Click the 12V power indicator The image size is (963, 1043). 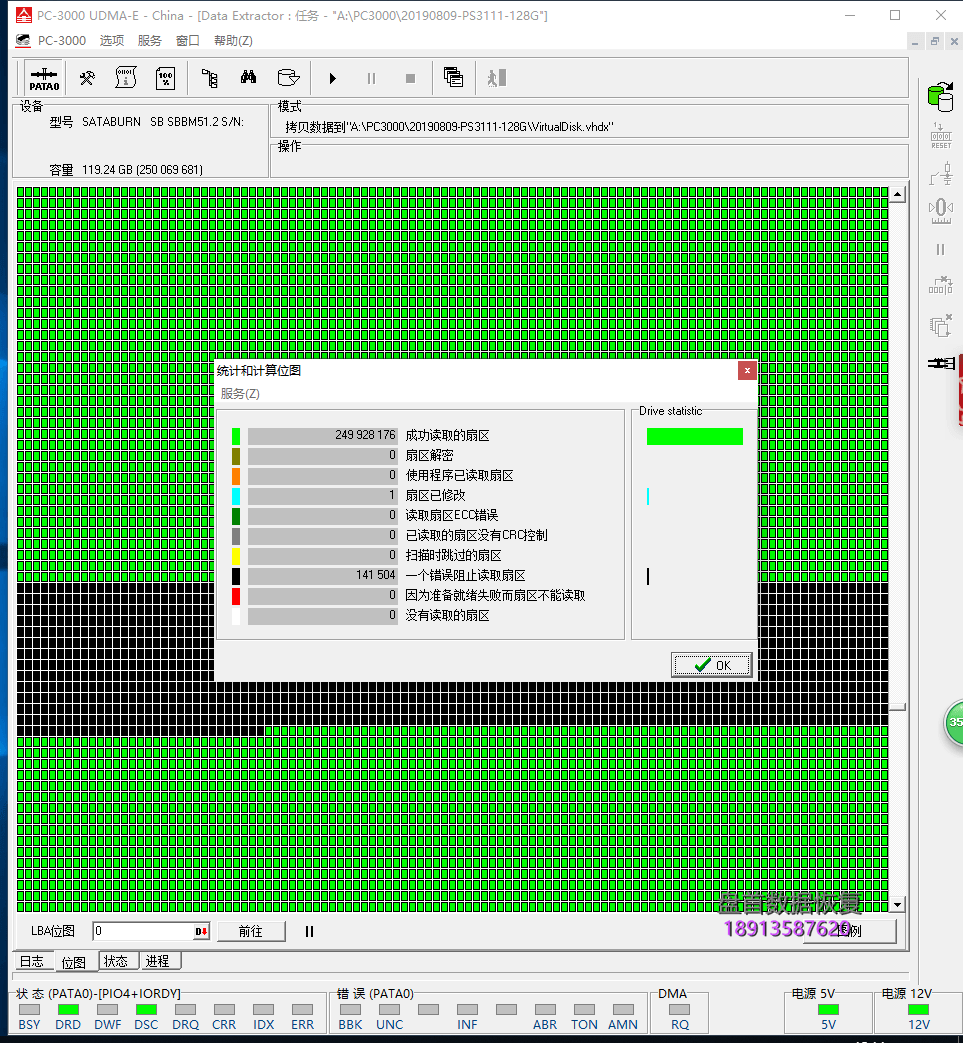(x=919, y=1009)
